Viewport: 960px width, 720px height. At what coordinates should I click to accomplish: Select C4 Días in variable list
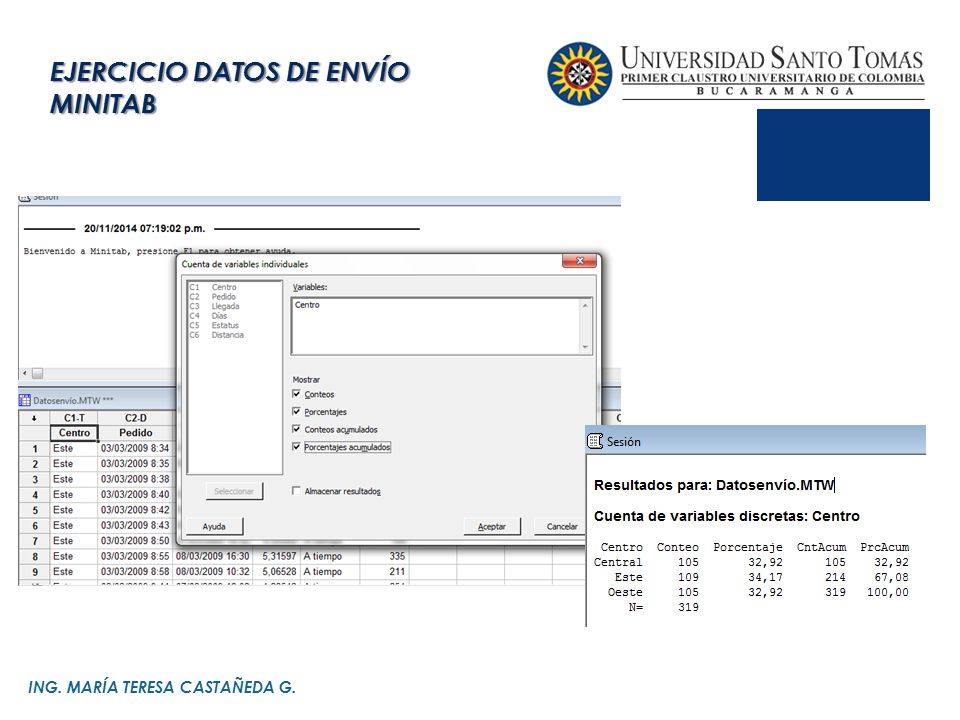point(209,316)
